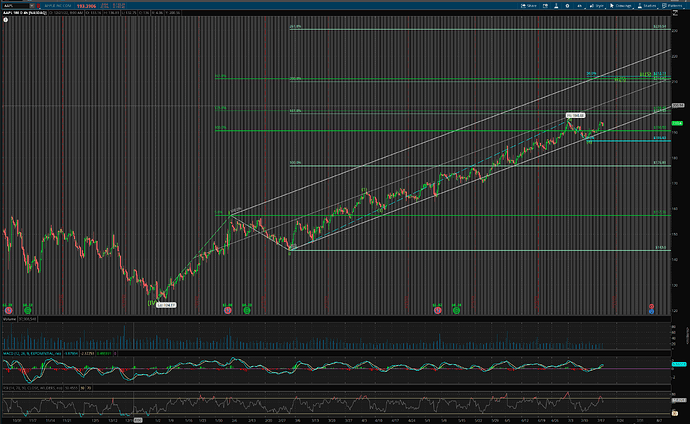Click the MACD study label
The width and height of the screenshot is (690, 424).
(x=33, y=353)
